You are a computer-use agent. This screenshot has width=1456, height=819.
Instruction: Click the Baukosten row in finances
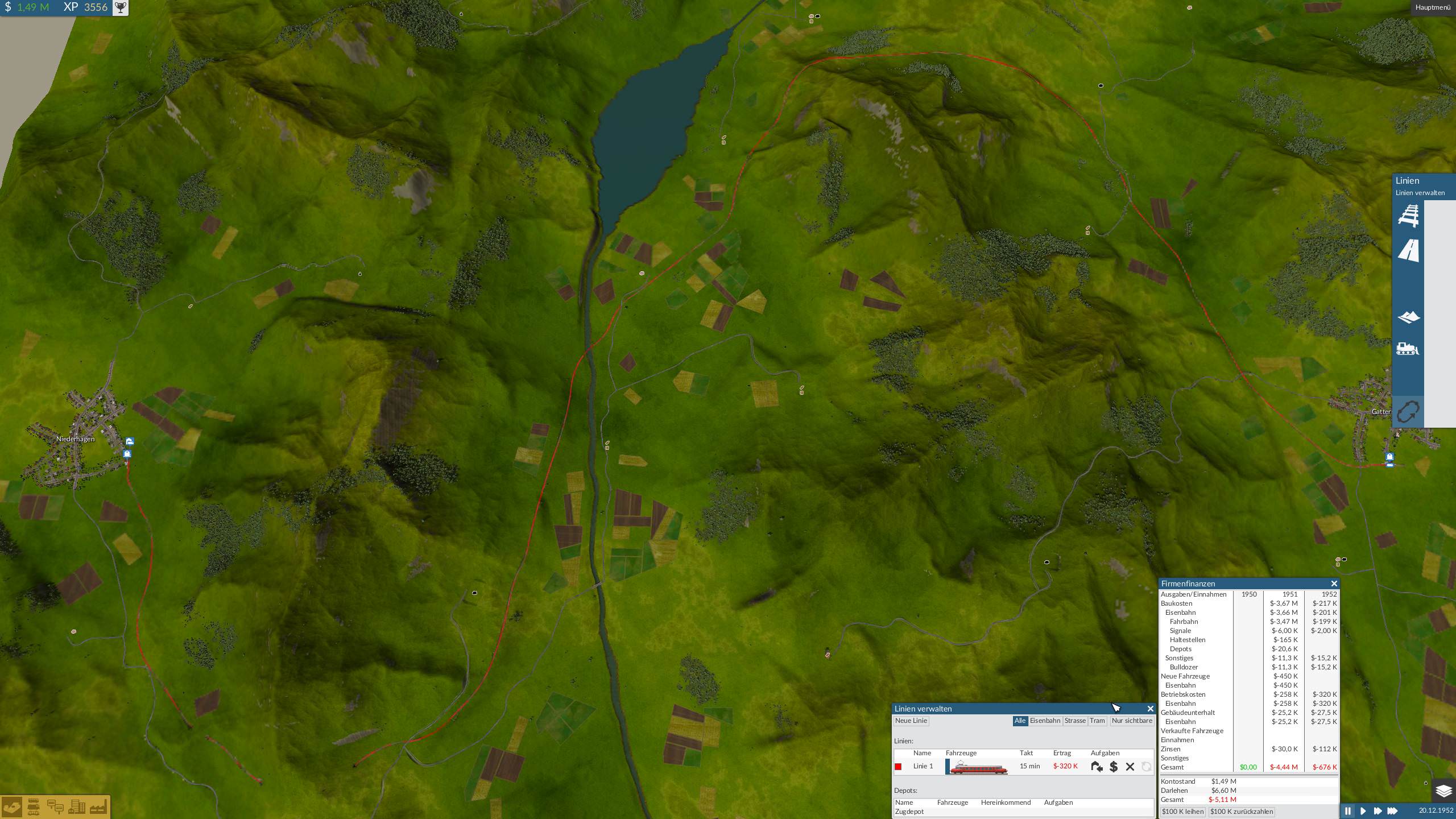click(1249, 603)
